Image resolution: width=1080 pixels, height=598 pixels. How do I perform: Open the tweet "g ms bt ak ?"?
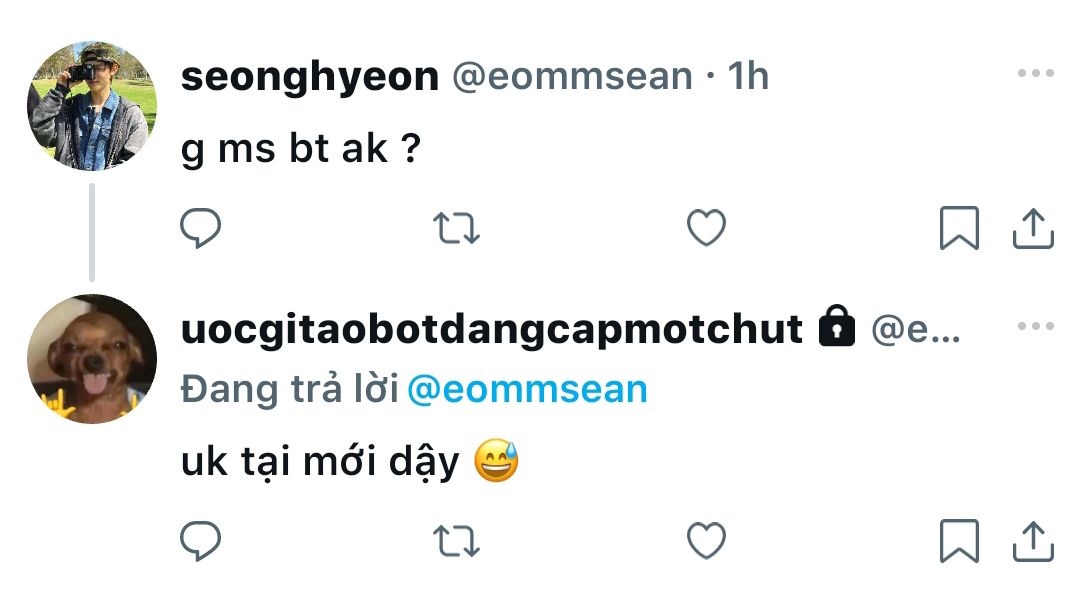299,149
